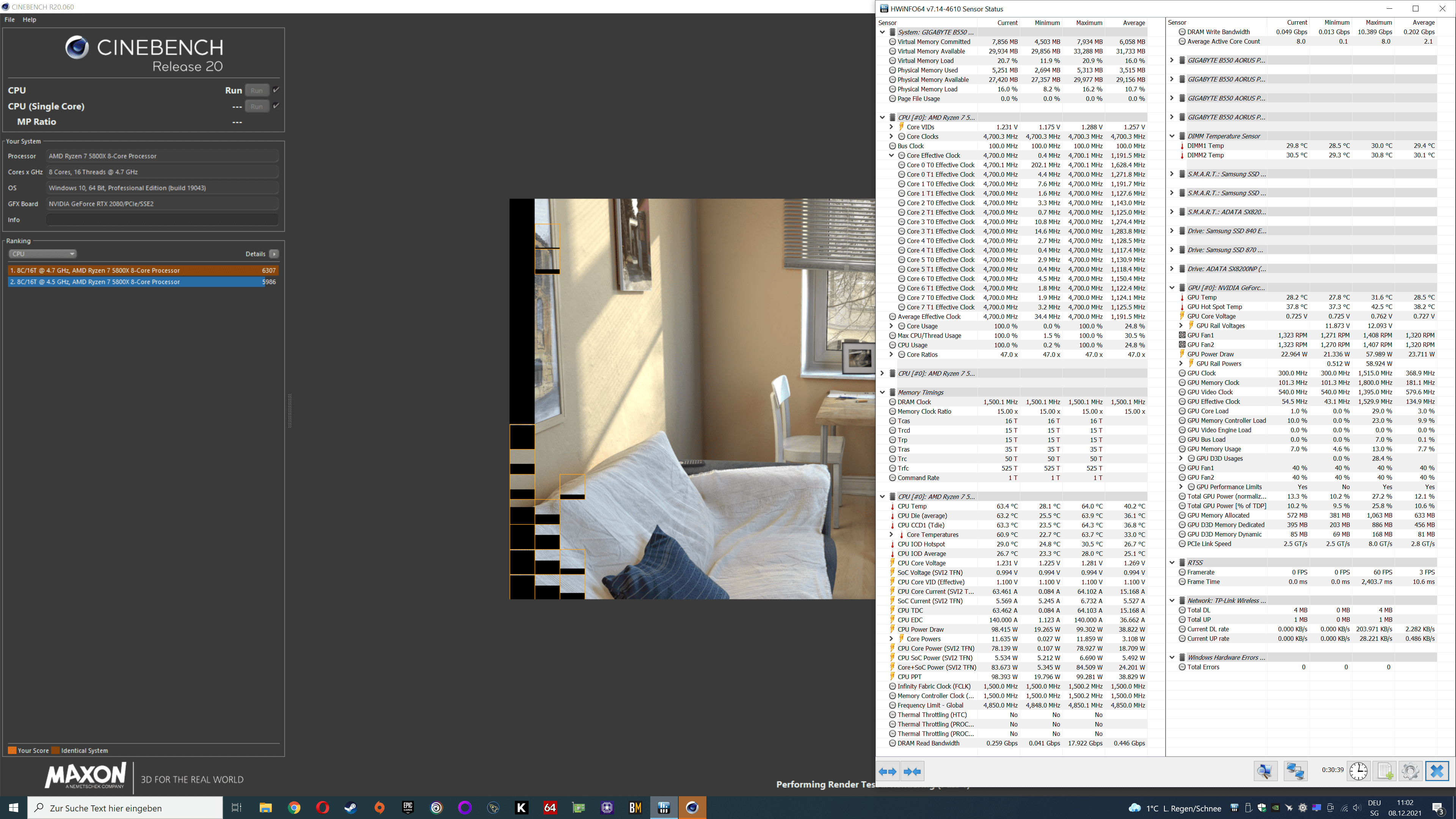Click the Cinebench side panel splitter handle
Screen dimensions: 1456x819
pos(289,410)
